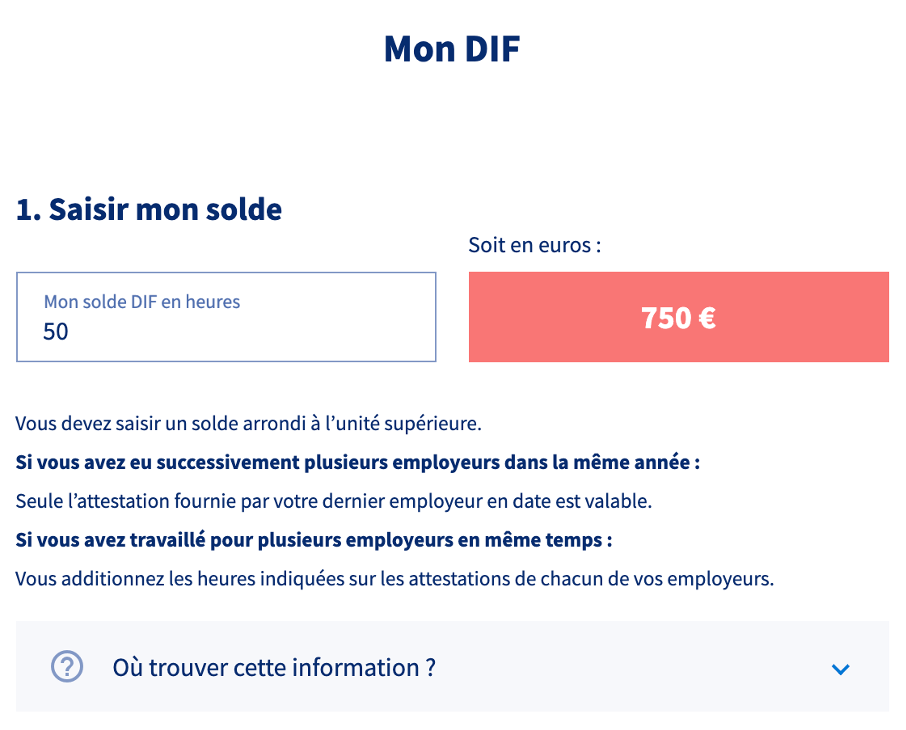
Task: Place the cursor on the value 50
Action: 55,332
